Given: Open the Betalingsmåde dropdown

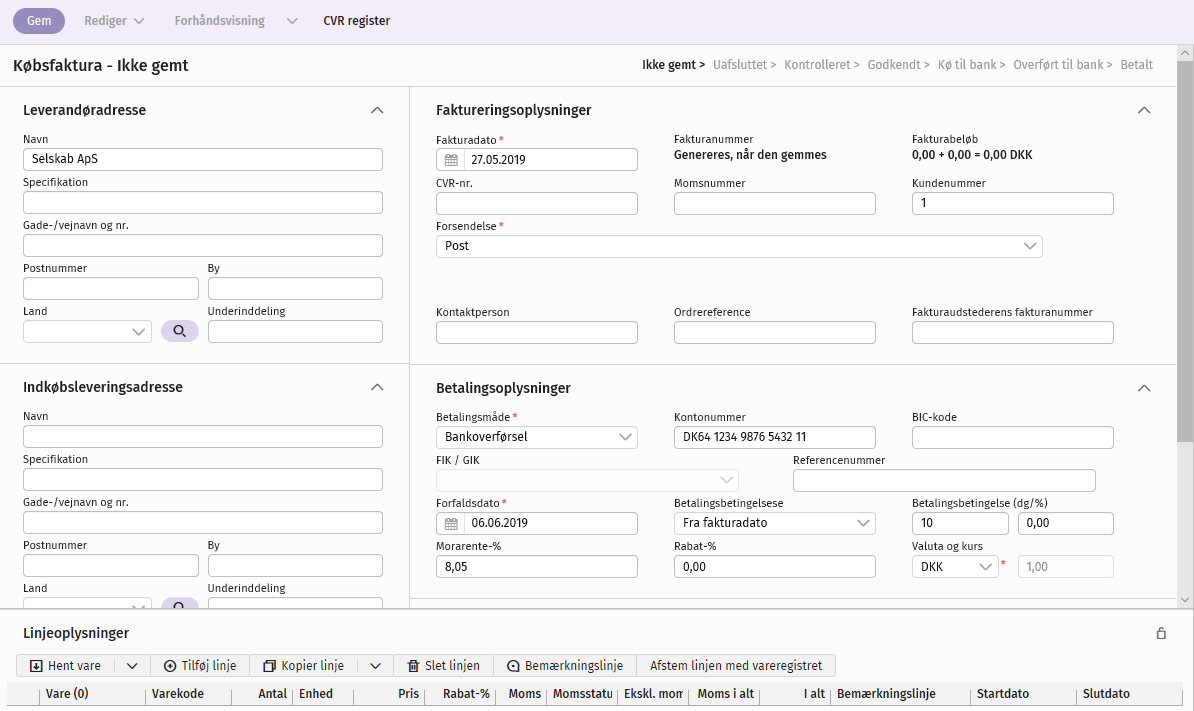Looking at the screenshot, I should (x=537, y=438).
